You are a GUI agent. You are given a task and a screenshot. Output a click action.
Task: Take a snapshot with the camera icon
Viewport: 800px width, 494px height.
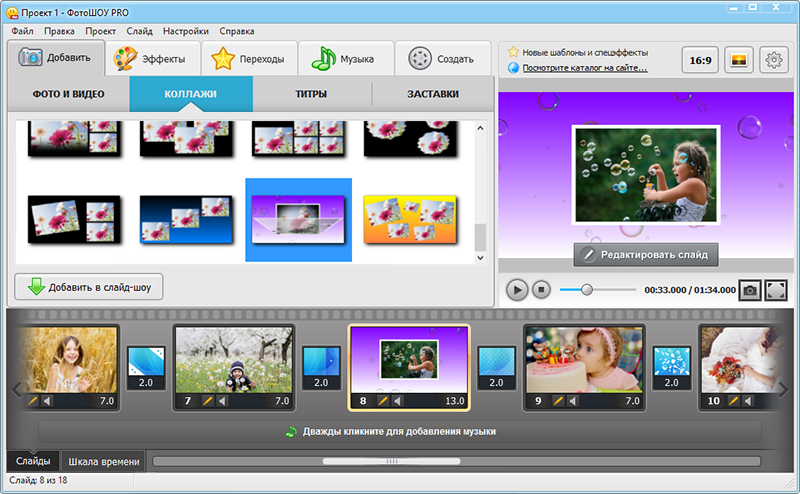[x=750, y=290]
